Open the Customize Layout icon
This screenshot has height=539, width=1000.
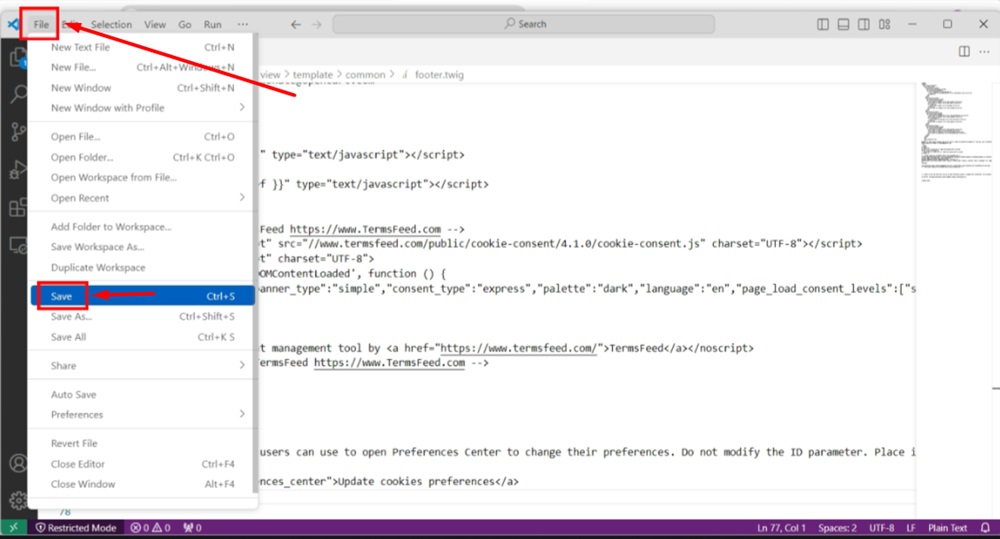point(885,24)
